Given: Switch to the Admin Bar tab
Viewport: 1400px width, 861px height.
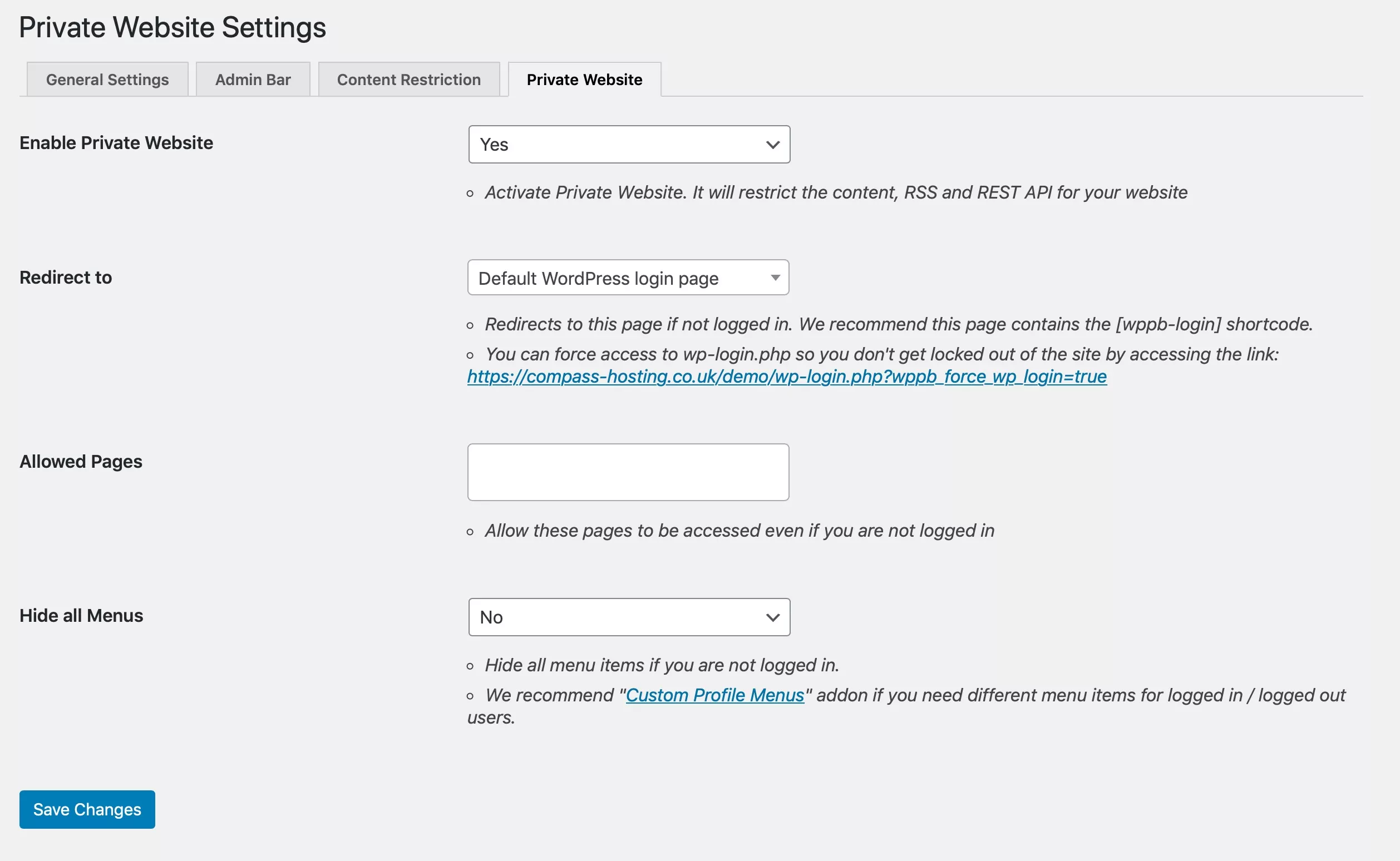Looking at the screenshot, I should point(252,79).
